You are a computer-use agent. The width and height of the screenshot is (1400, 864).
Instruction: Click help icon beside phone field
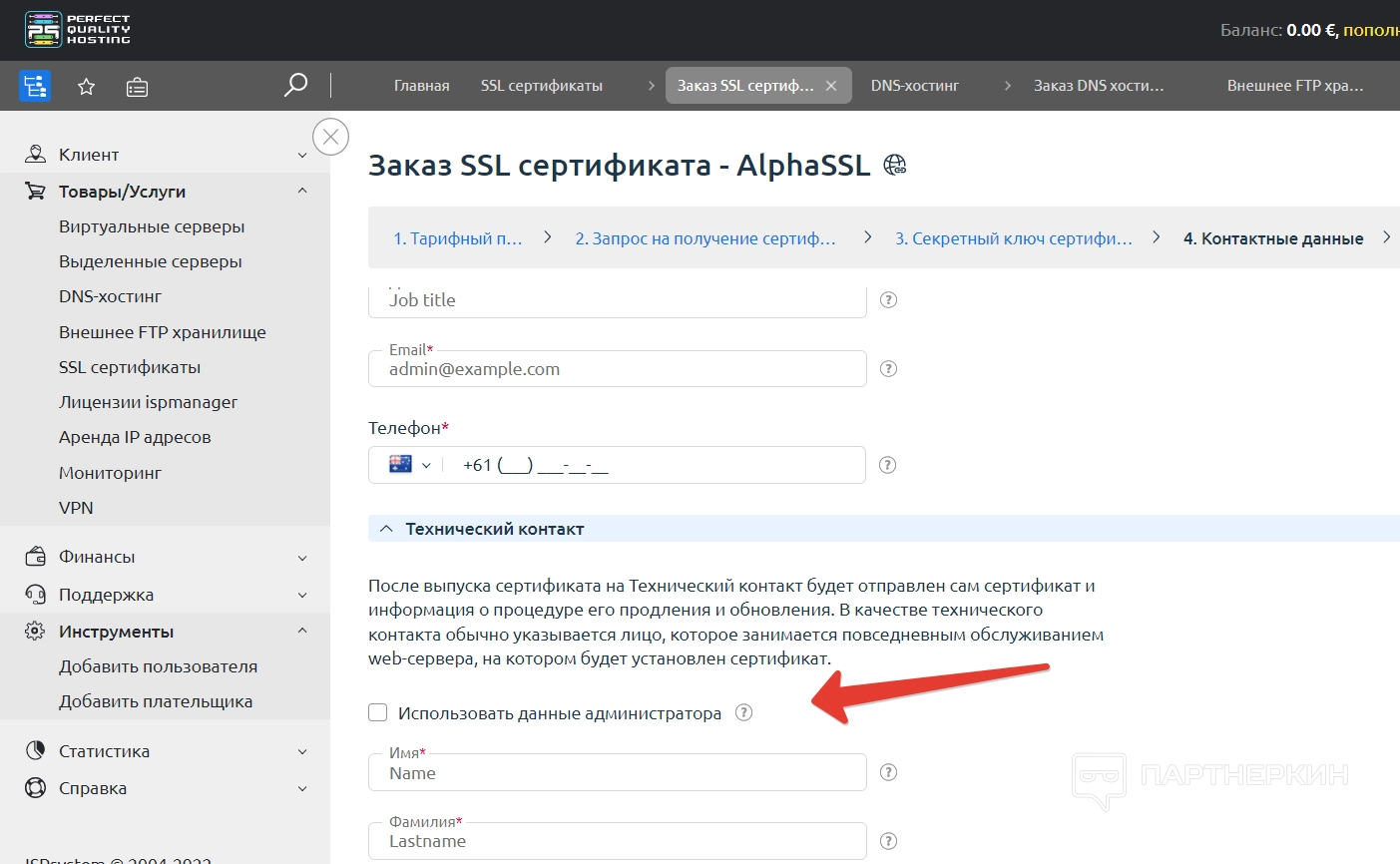tap(888, 465)
